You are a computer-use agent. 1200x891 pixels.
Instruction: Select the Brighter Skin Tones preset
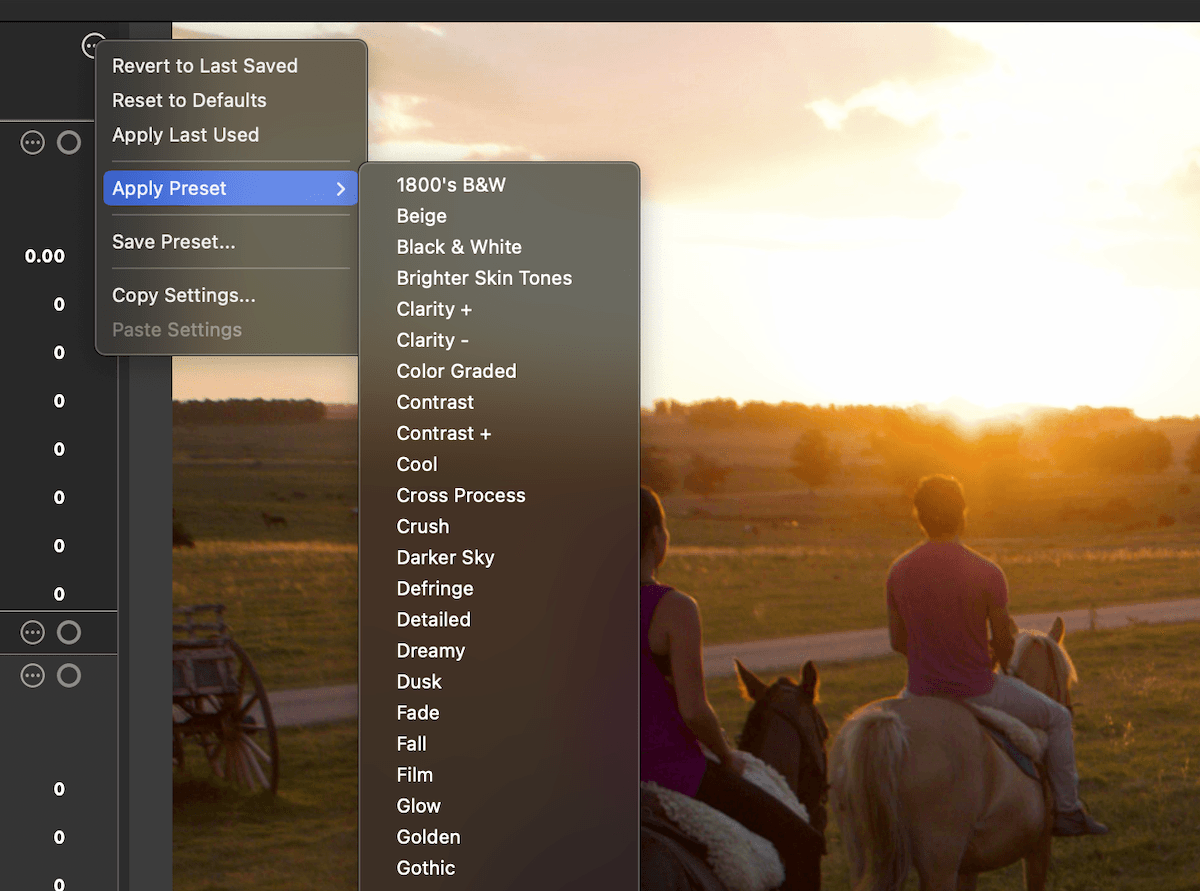(x=484, y=278)
